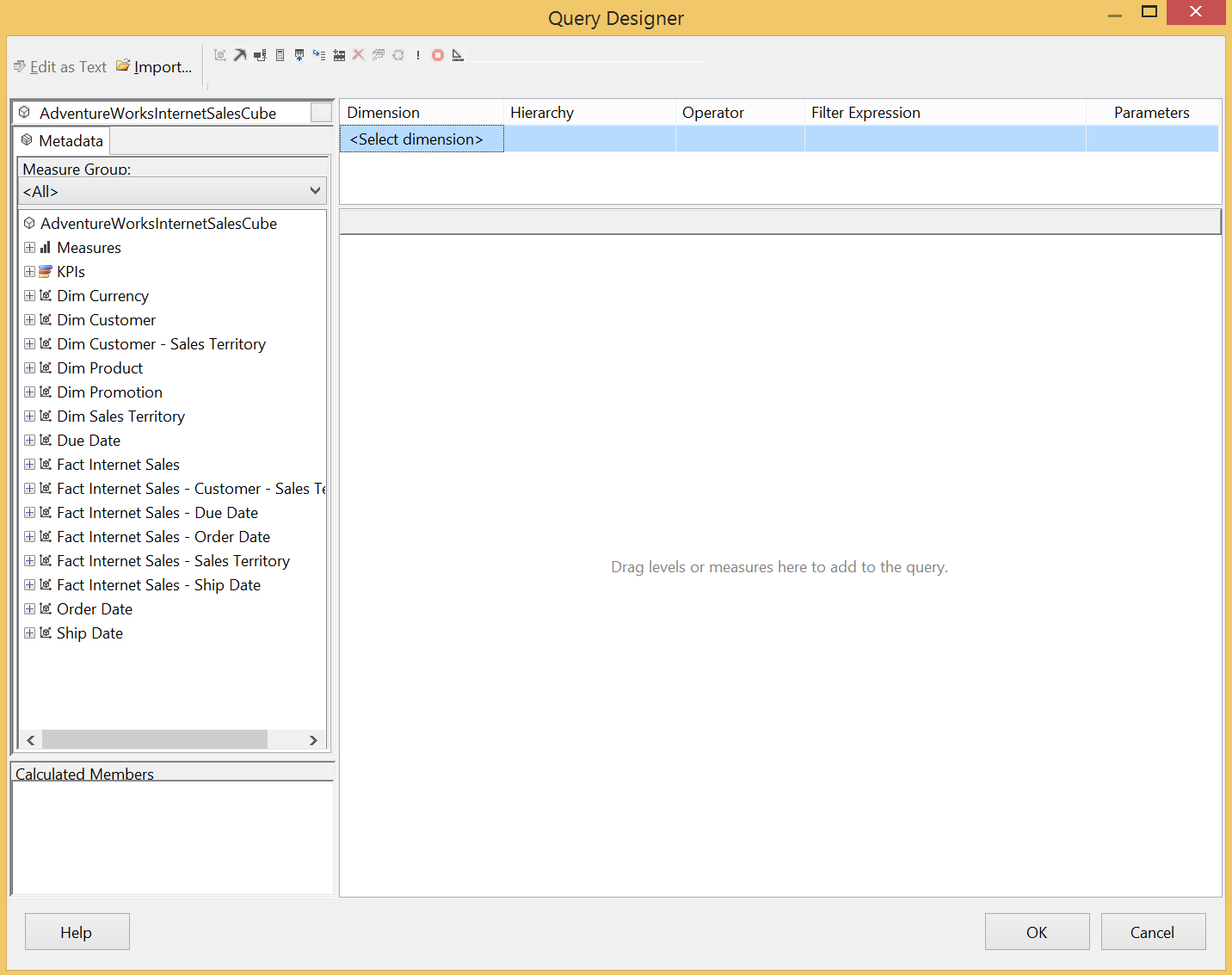
Task: Expand Fact Internet Sales - Order Date
Action: [30, 537]
